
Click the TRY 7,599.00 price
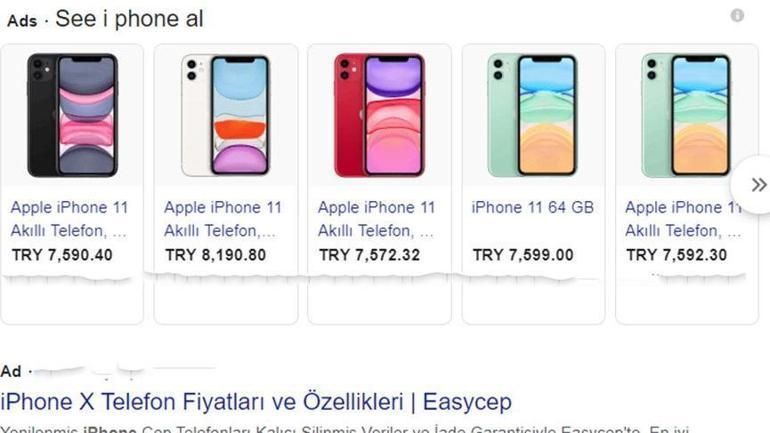[x=523, y=255]
